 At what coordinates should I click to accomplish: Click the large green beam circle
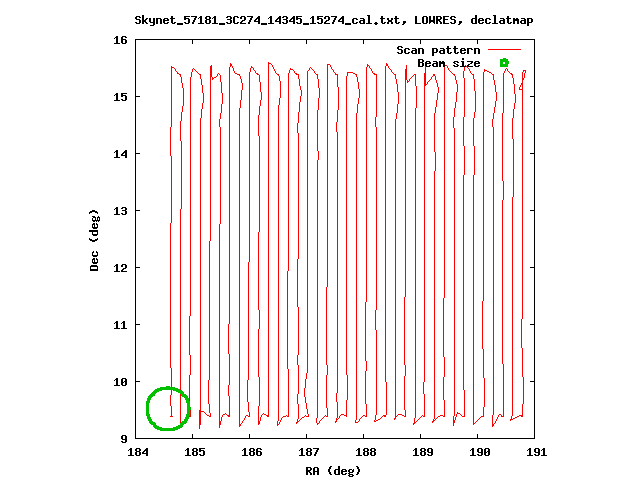[x=168, y=409]
